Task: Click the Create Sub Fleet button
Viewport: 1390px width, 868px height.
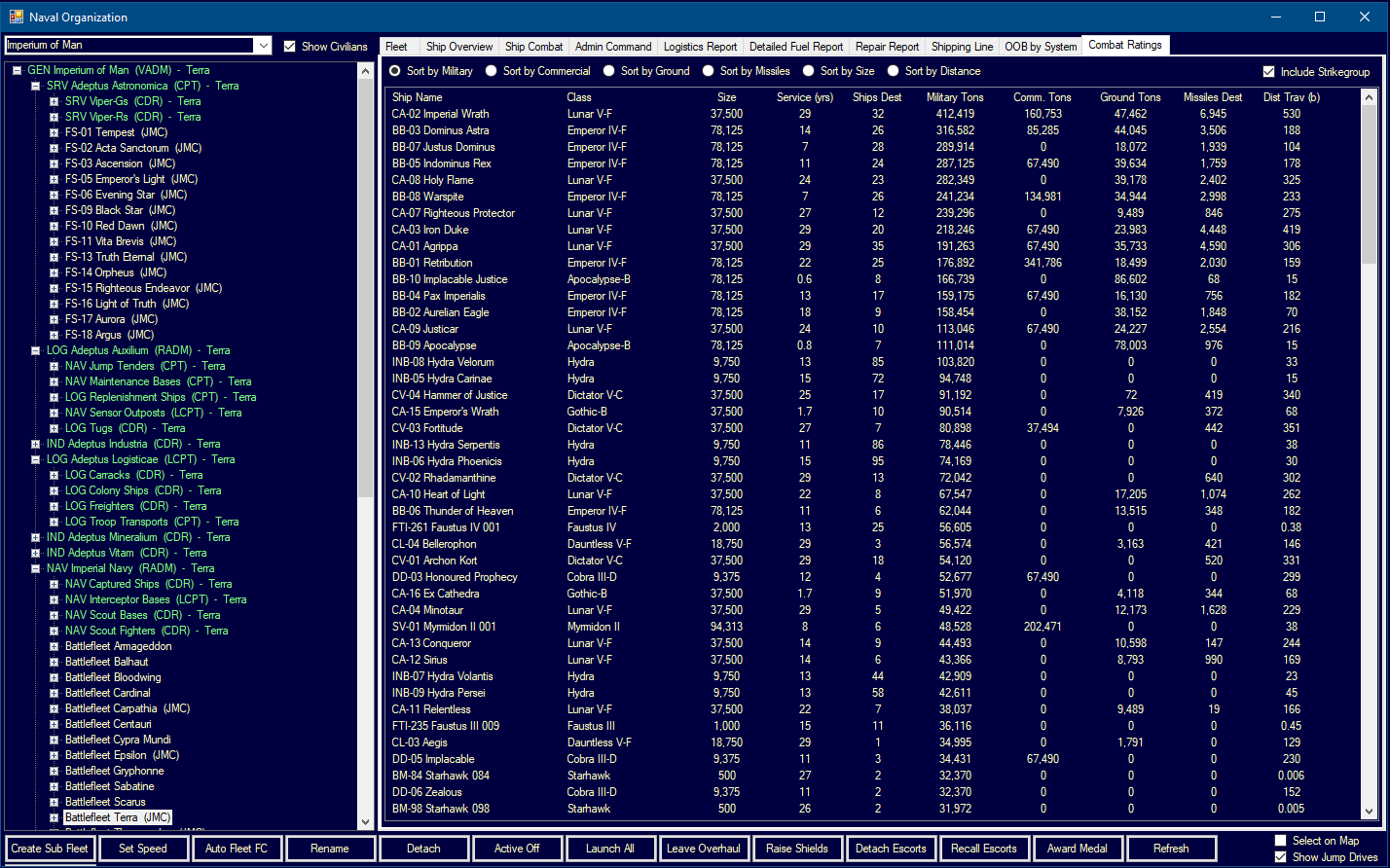Action: pyautogui.click(x=50, y=849)
